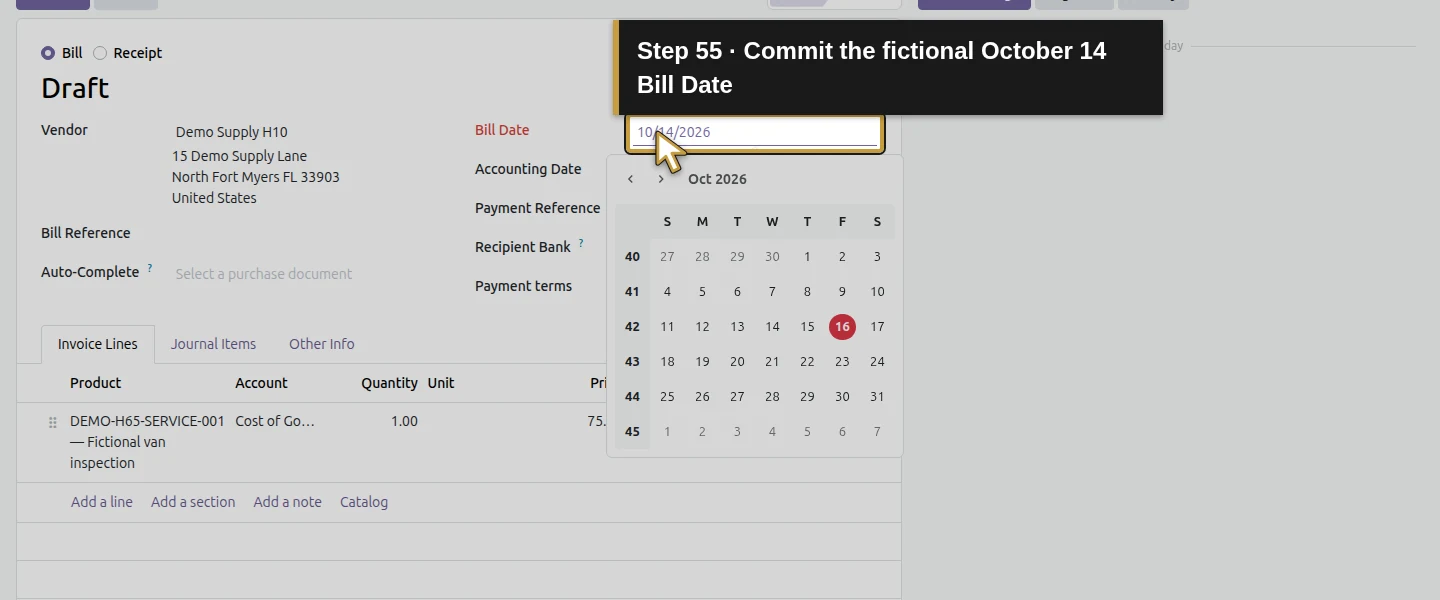
Task: Click the Payment Reference label
Action: point(538,208)
